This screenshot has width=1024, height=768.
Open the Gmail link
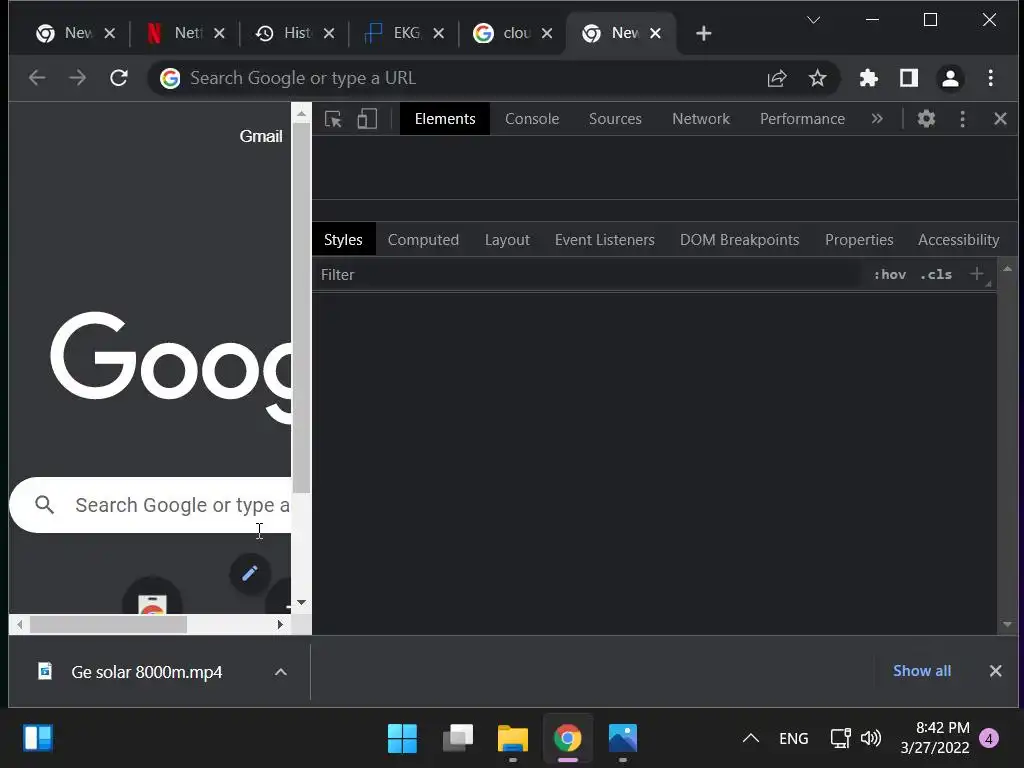click(x=261, y=136)
